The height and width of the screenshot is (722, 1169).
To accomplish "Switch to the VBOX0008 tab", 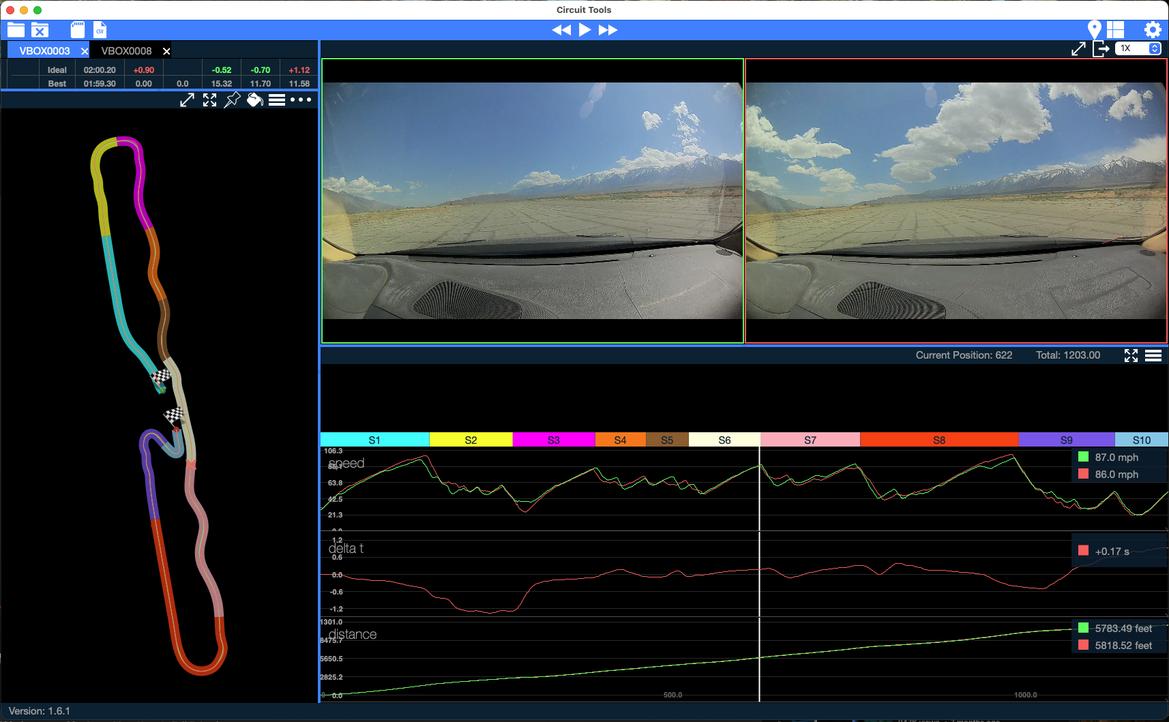I will 126,51.
